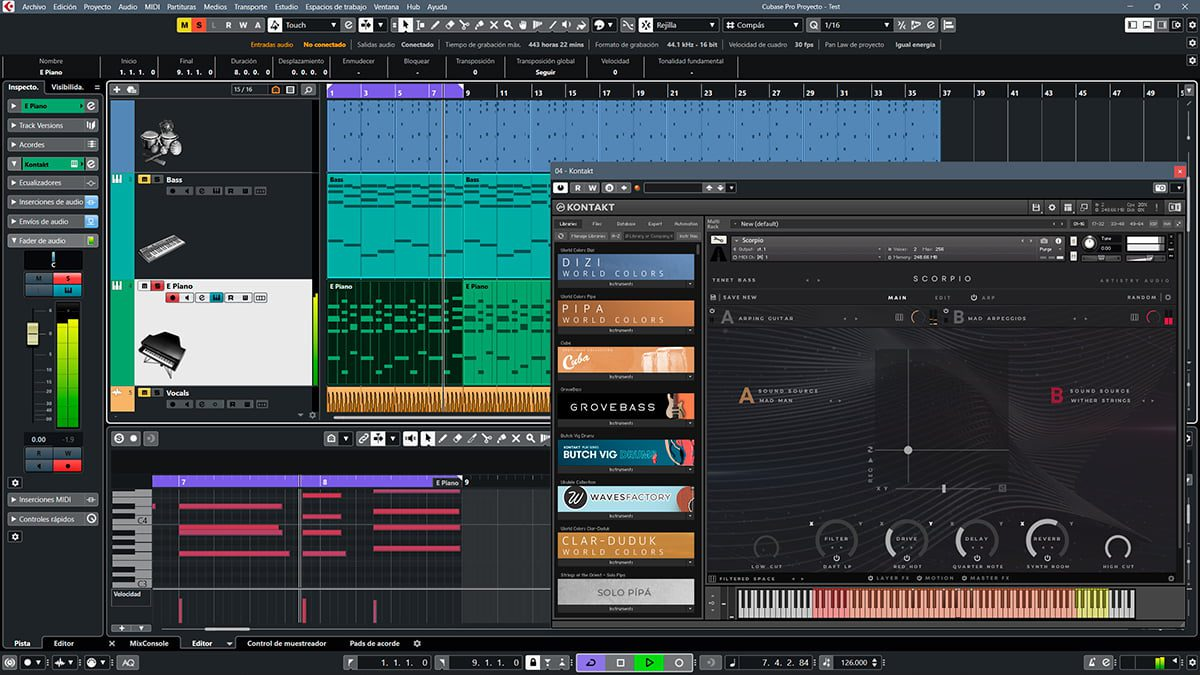The height and width of the screenshot is (675, 1200).
Task: Click SAVE NEW in Scorpio
Action: [x=738, y=297]
